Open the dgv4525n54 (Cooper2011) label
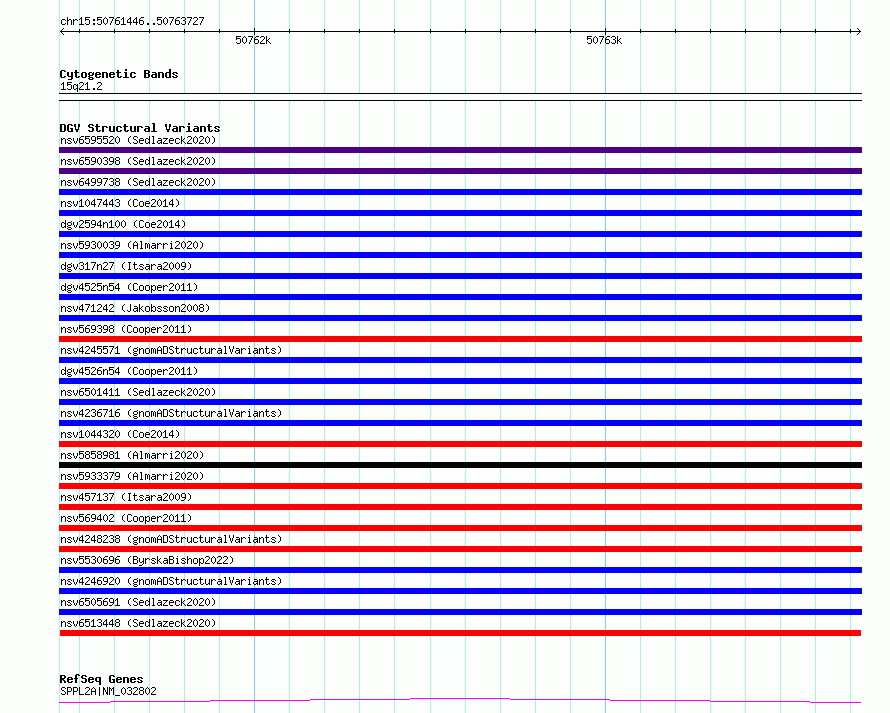Image resolution: width=890 pixels, height=713 pixels. 129,287
